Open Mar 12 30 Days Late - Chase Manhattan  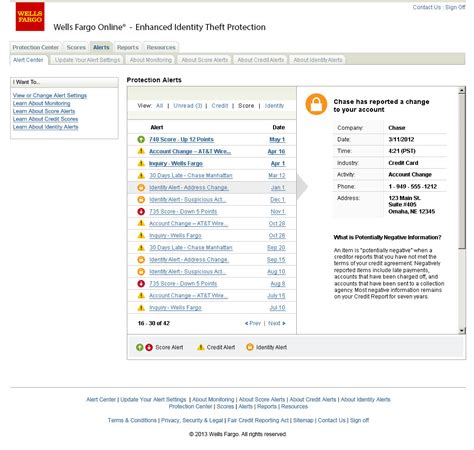tap(191, 175)
